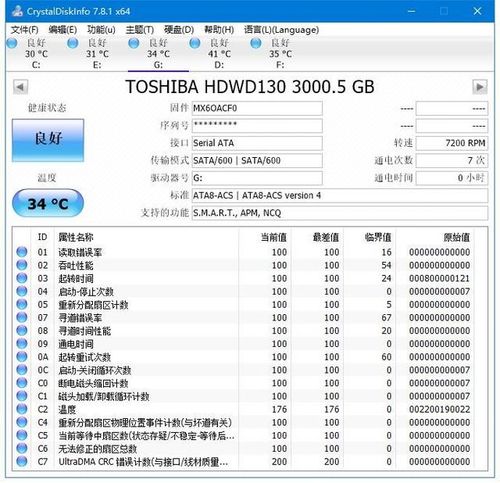
Task: Click the drive letter G: field
Action: (x=257, y=178)
